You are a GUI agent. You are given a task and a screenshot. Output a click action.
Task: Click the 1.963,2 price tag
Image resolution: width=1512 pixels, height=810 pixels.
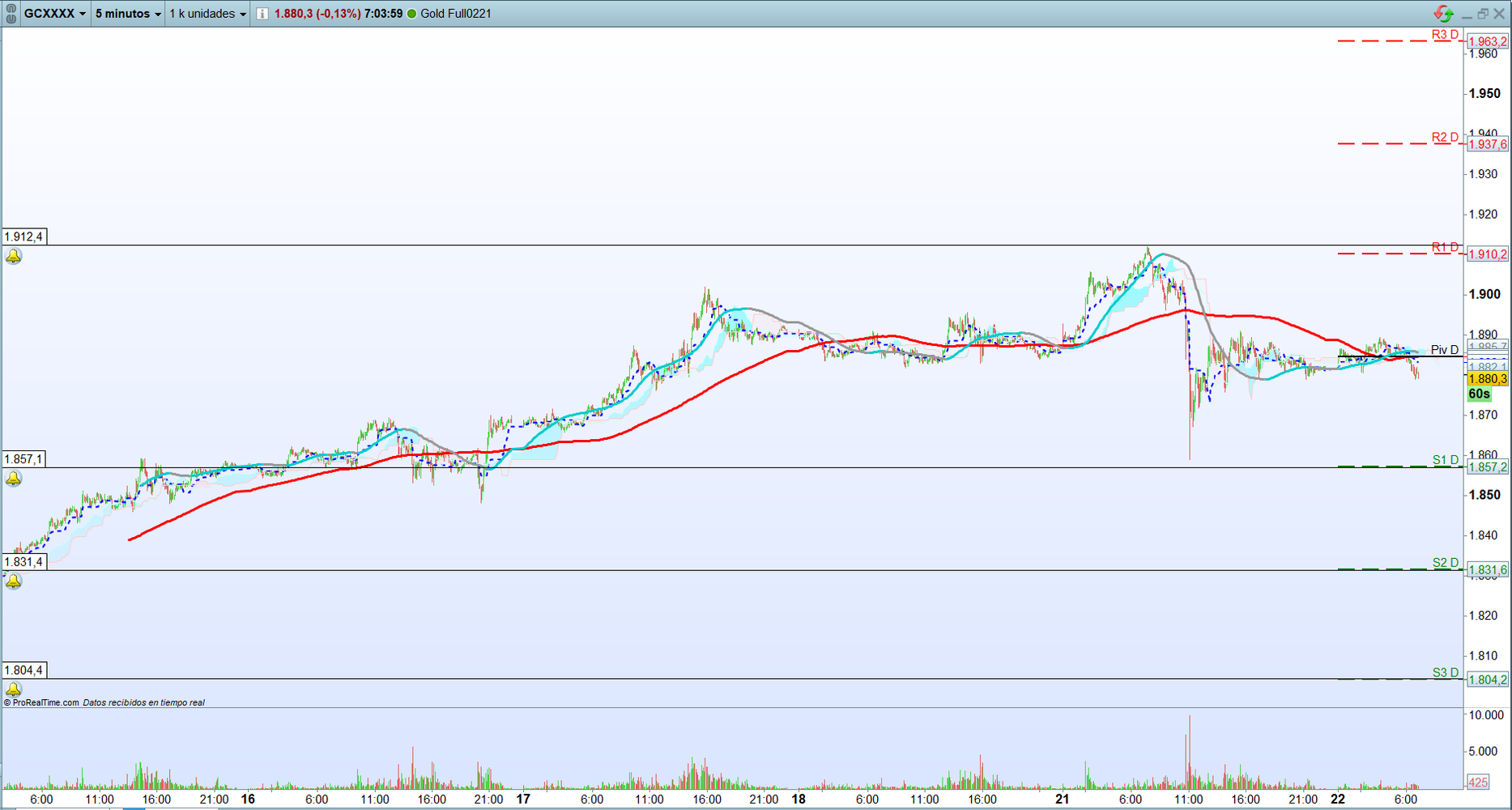tap(1488, 42)
